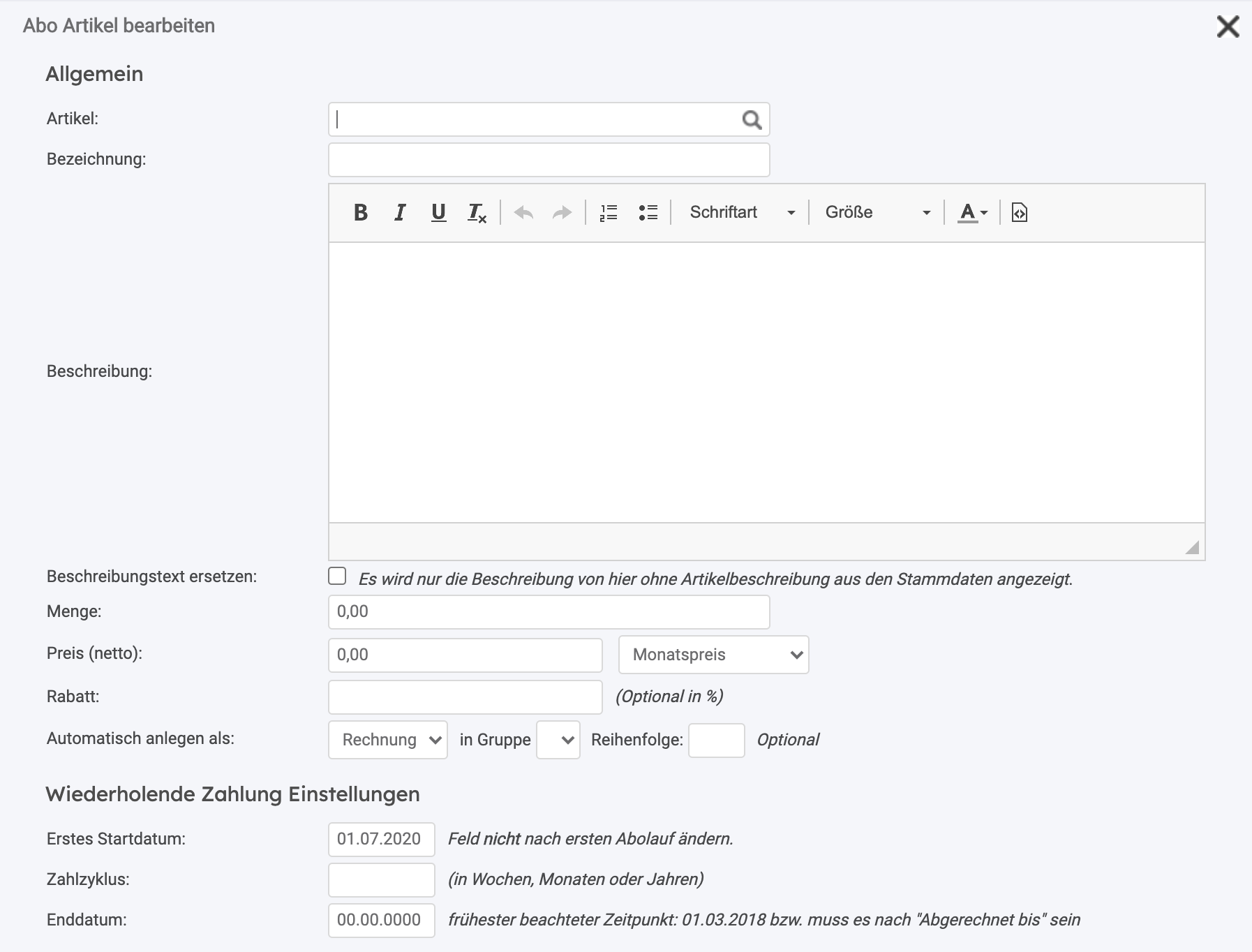
Task: Apply italic formatting in the editor toolbar
Action: click(400, 212)
